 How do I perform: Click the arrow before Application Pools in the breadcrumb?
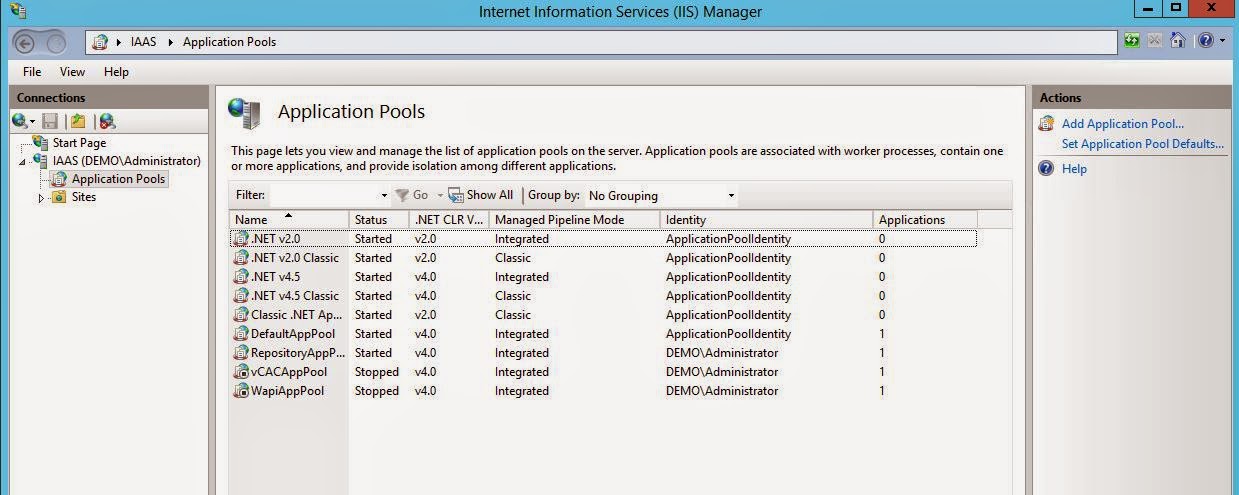click(x=171, y=42)
